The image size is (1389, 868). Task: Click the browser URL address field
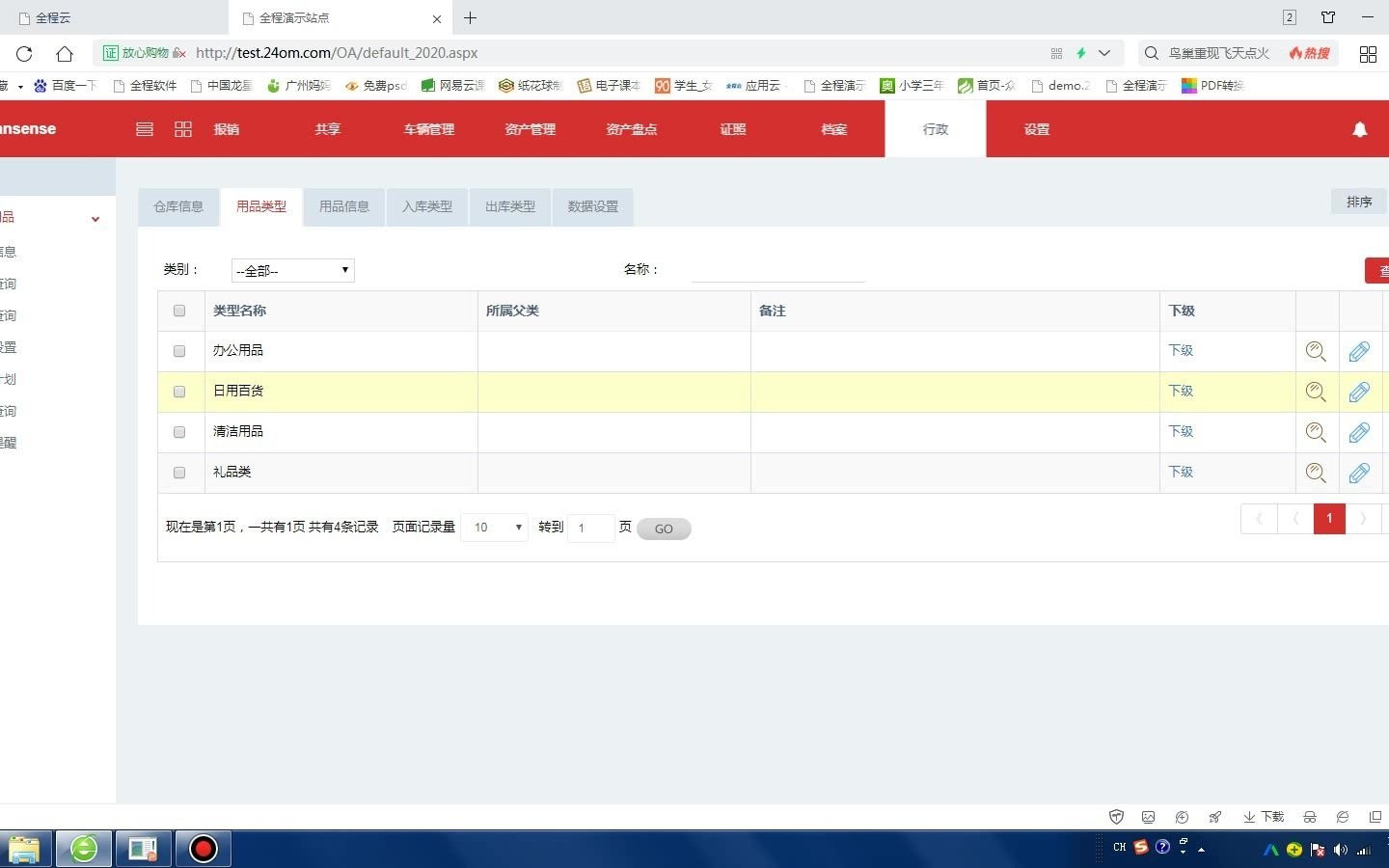coord(617,53)
